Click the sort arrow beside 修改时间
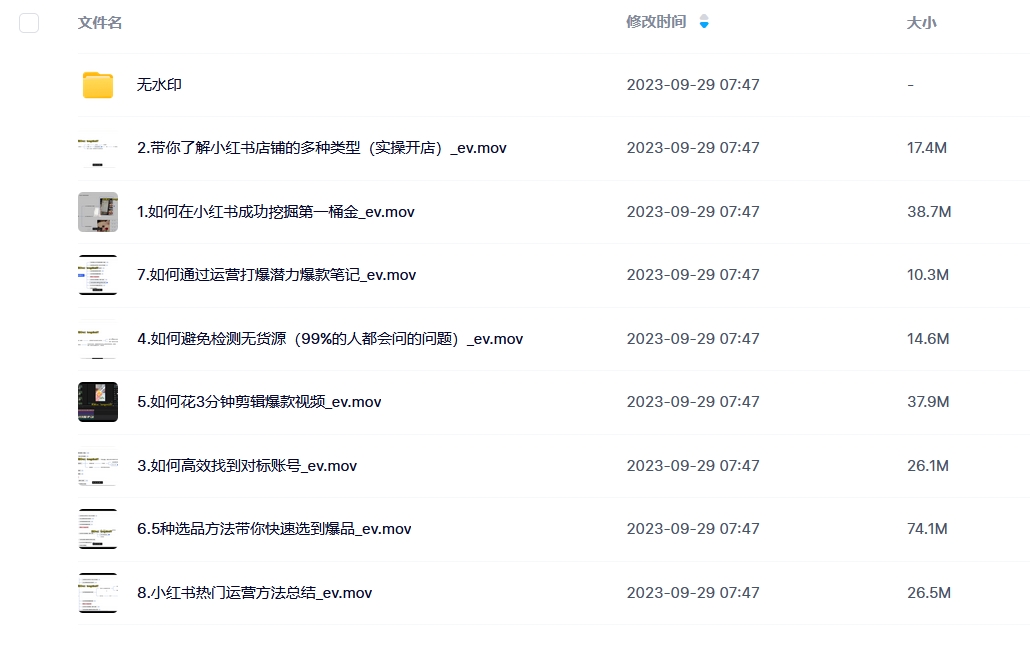The height and width of the screenshot is (659, 1030). pyautogui.click(x=704, y=22)
